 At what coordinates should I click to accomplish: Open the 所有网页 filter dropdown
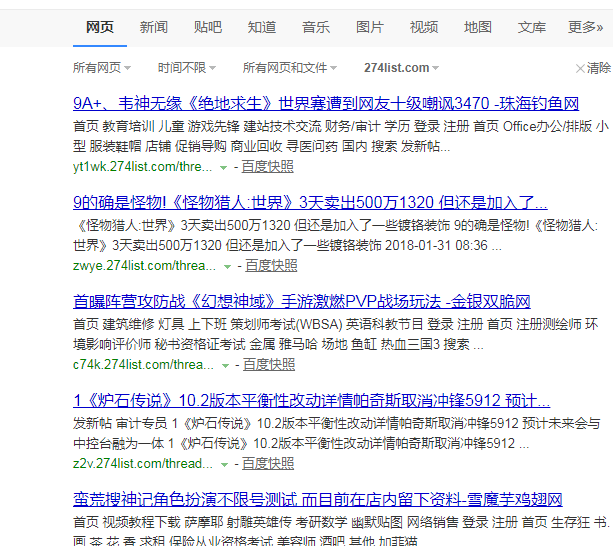tap(103, 68)
